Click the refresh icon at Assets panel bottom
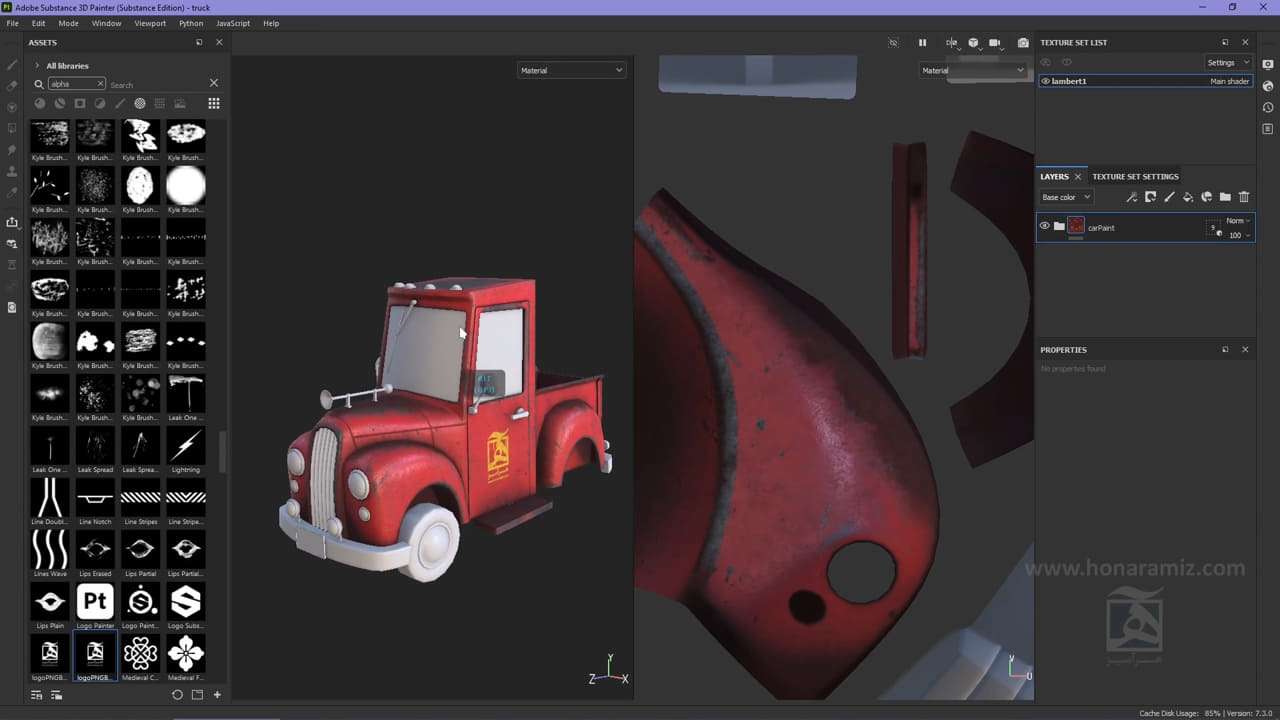Viewport: 1280px width, 720px height. click(177, 695)
